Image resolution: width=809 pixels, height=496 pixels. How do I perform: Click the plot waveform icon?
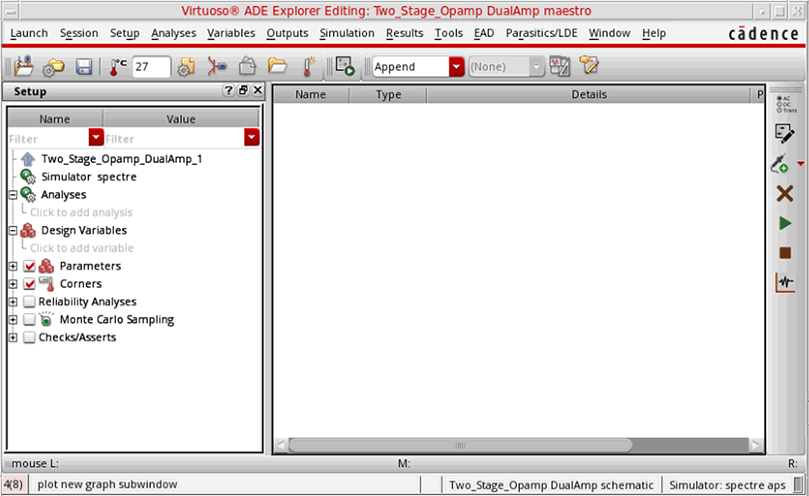click(x=785, y=283)
